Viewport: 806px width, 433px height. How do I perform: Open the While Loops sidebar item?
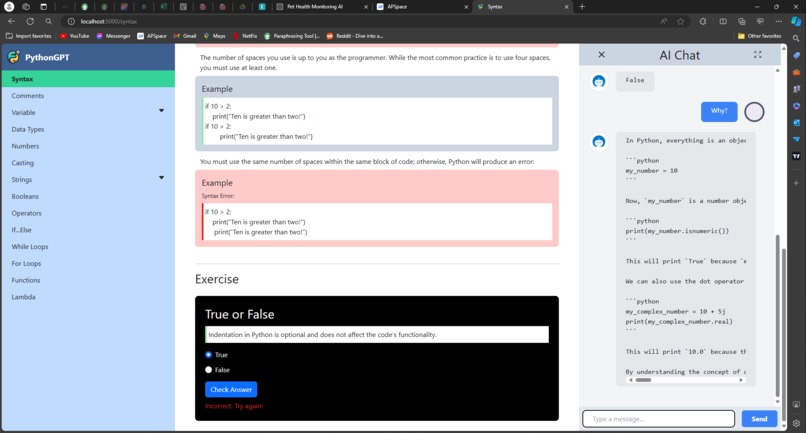88,246
